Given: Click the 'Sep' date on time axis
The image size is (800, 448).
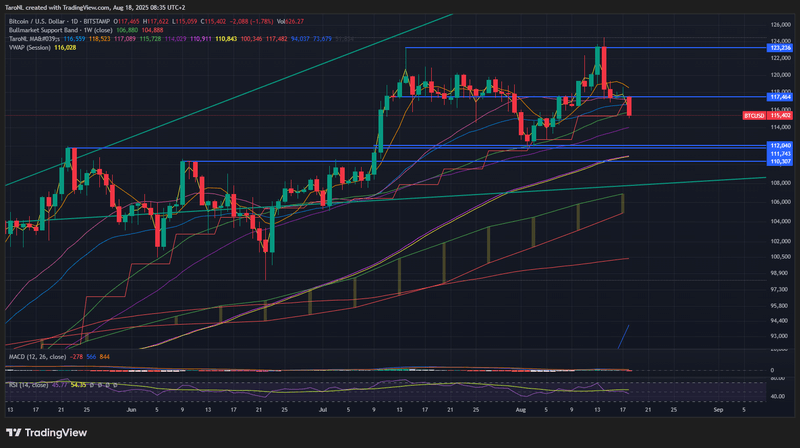Looking at the screenshot, I should click(718, 410).
